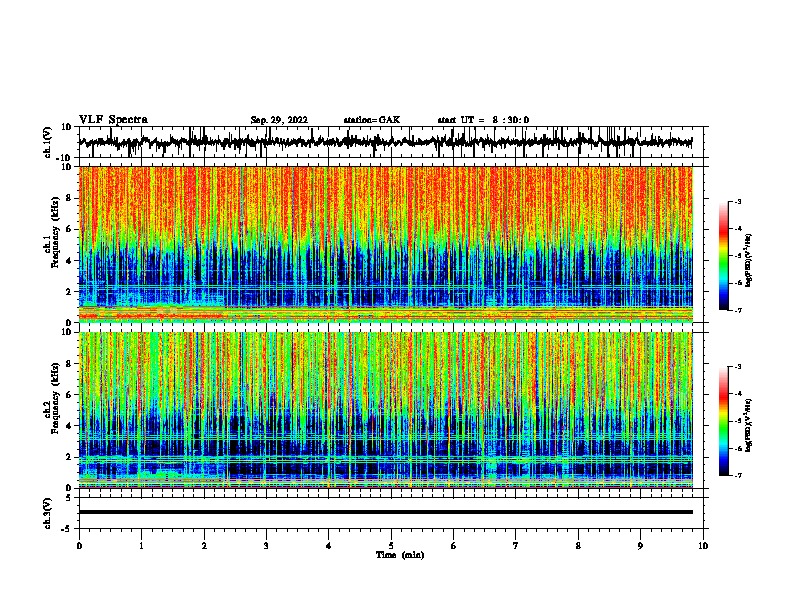This screenshot has height=612, width=792.
Task: Click ch.2 frequency axis "4" kHz tick label
Action: coord(69,426)
